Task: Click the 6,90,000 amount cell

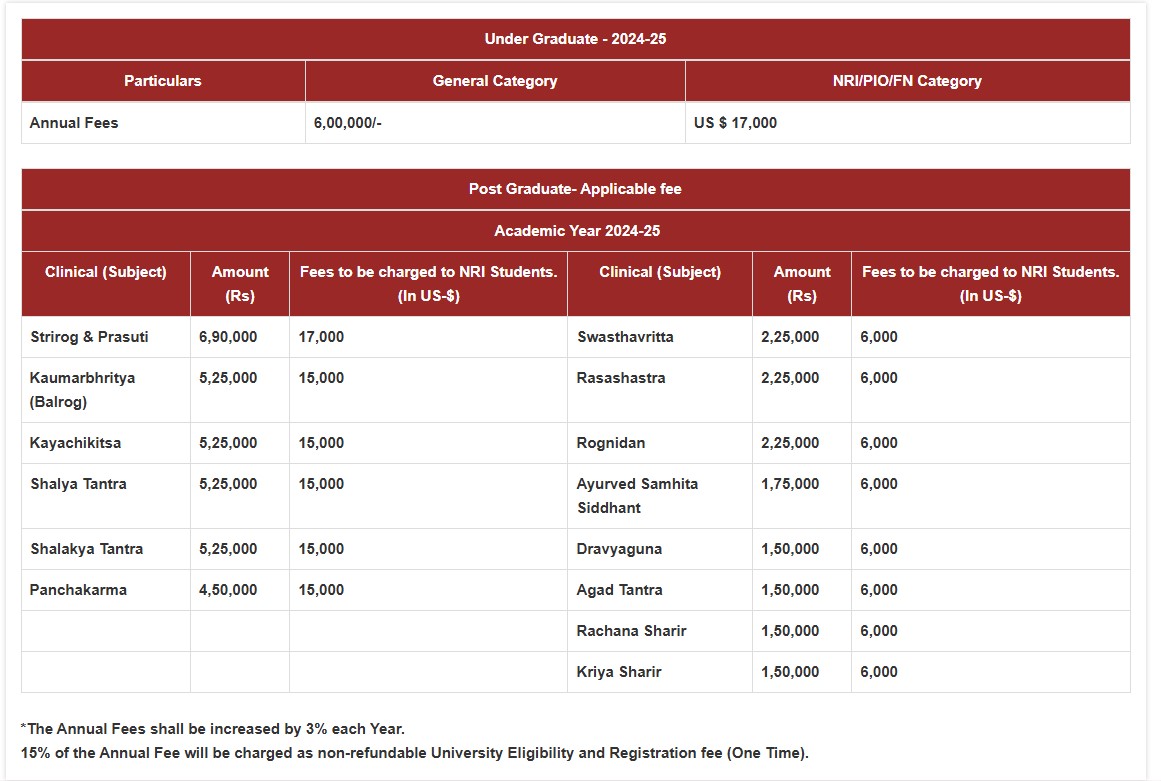Action: click(228, 337)
